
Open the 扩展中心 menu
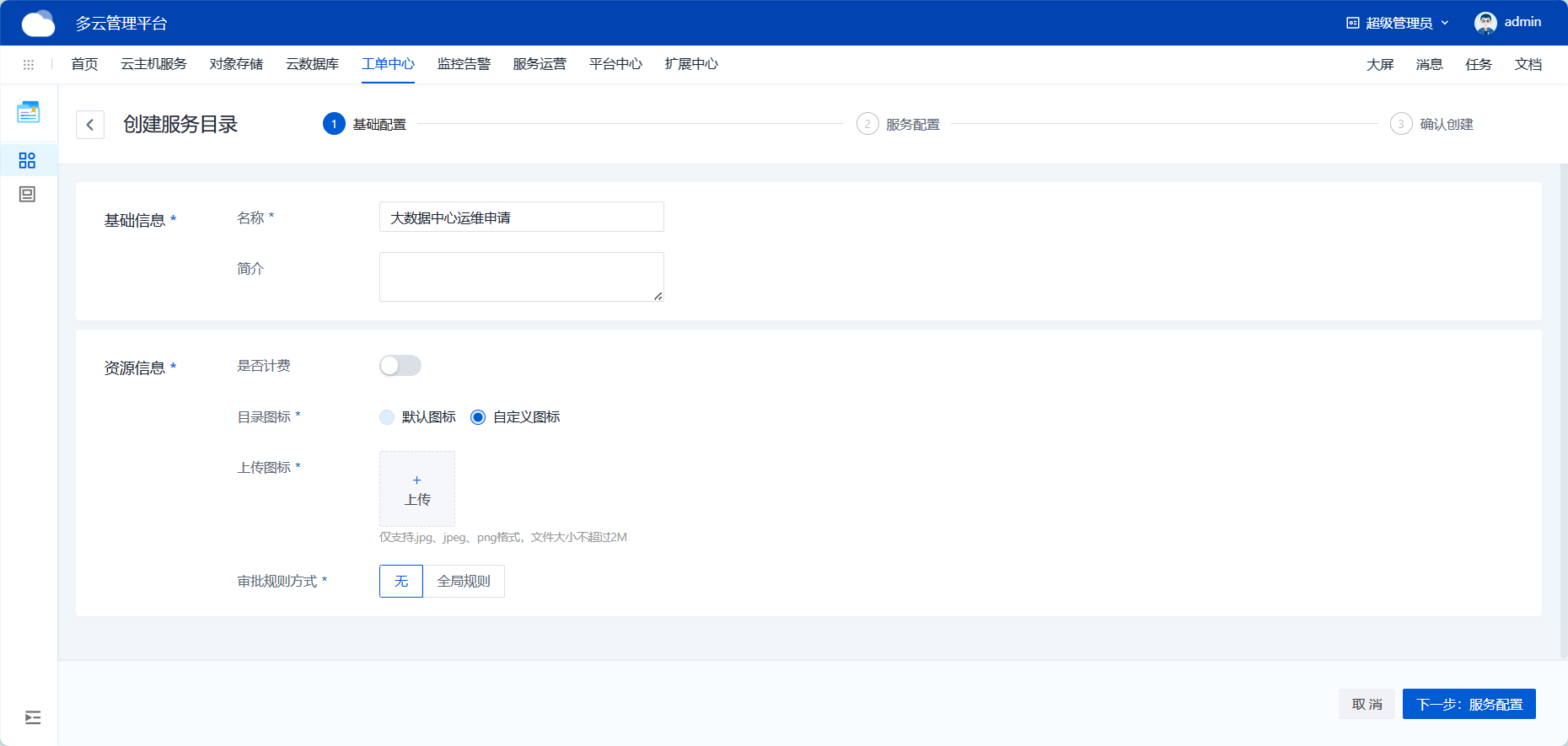[691, 64]
